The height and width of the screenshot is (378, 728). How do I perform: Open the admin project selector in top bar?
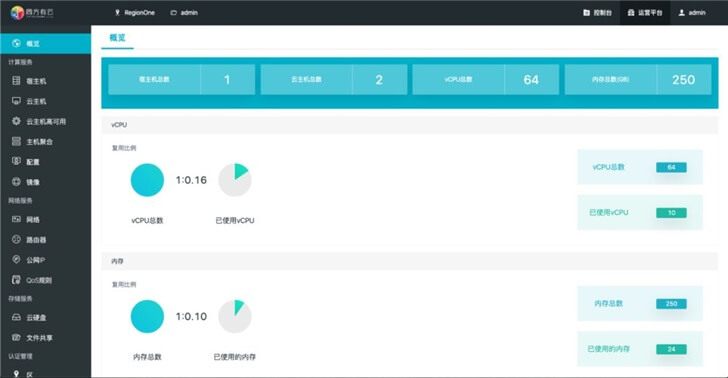pos(184,13)
